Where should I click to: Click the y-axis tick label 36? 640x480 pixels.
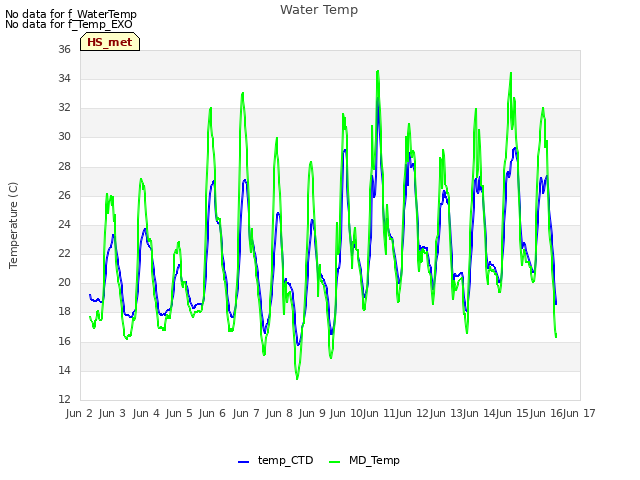pos(64,49)
